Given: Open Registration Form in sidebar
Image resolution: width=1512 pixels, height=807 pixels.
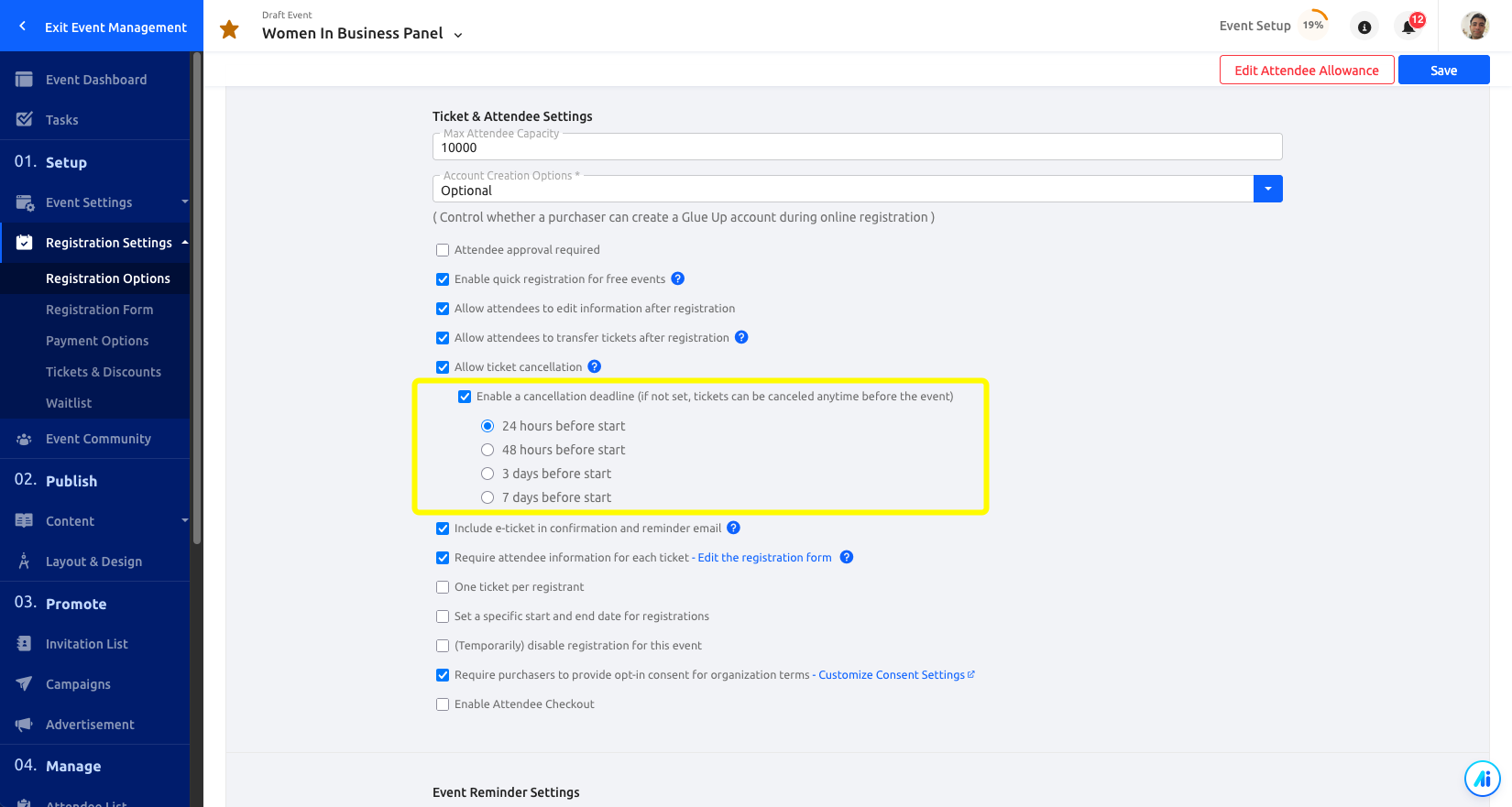Looking at the screenshot, I should click(x=100, y=310).
